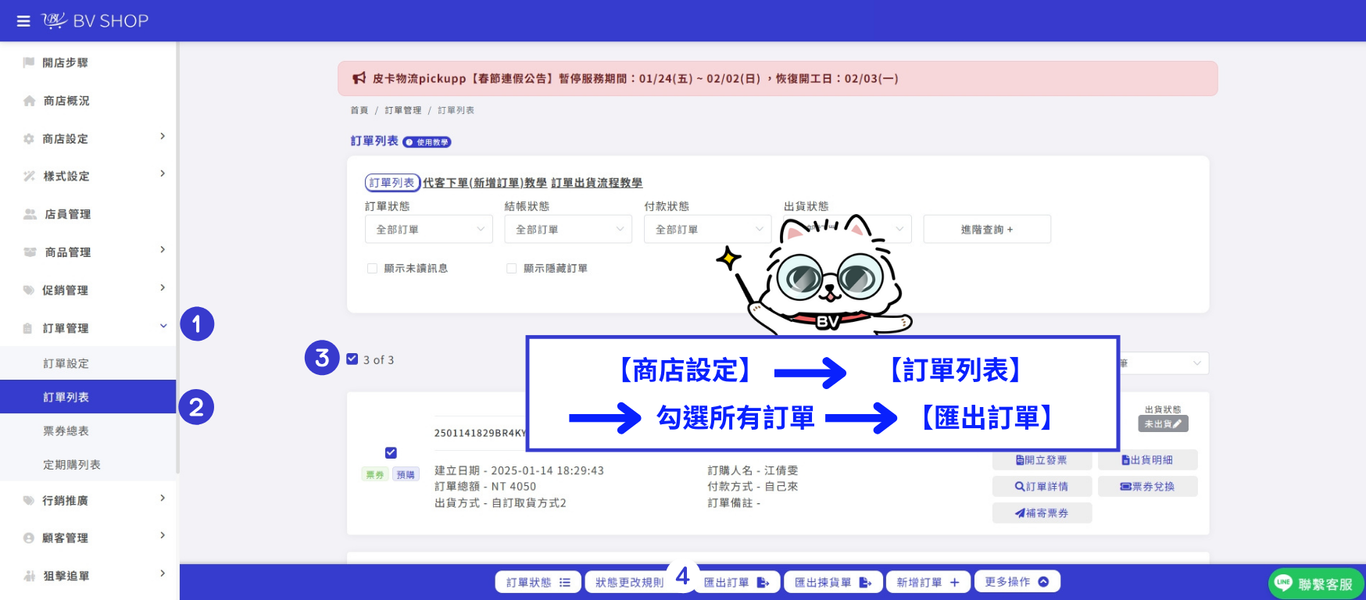Screen dimensions: 1366x600
Task: Expand the 商品管理 sidebar chevron
Action: click(x=162, y=250)
